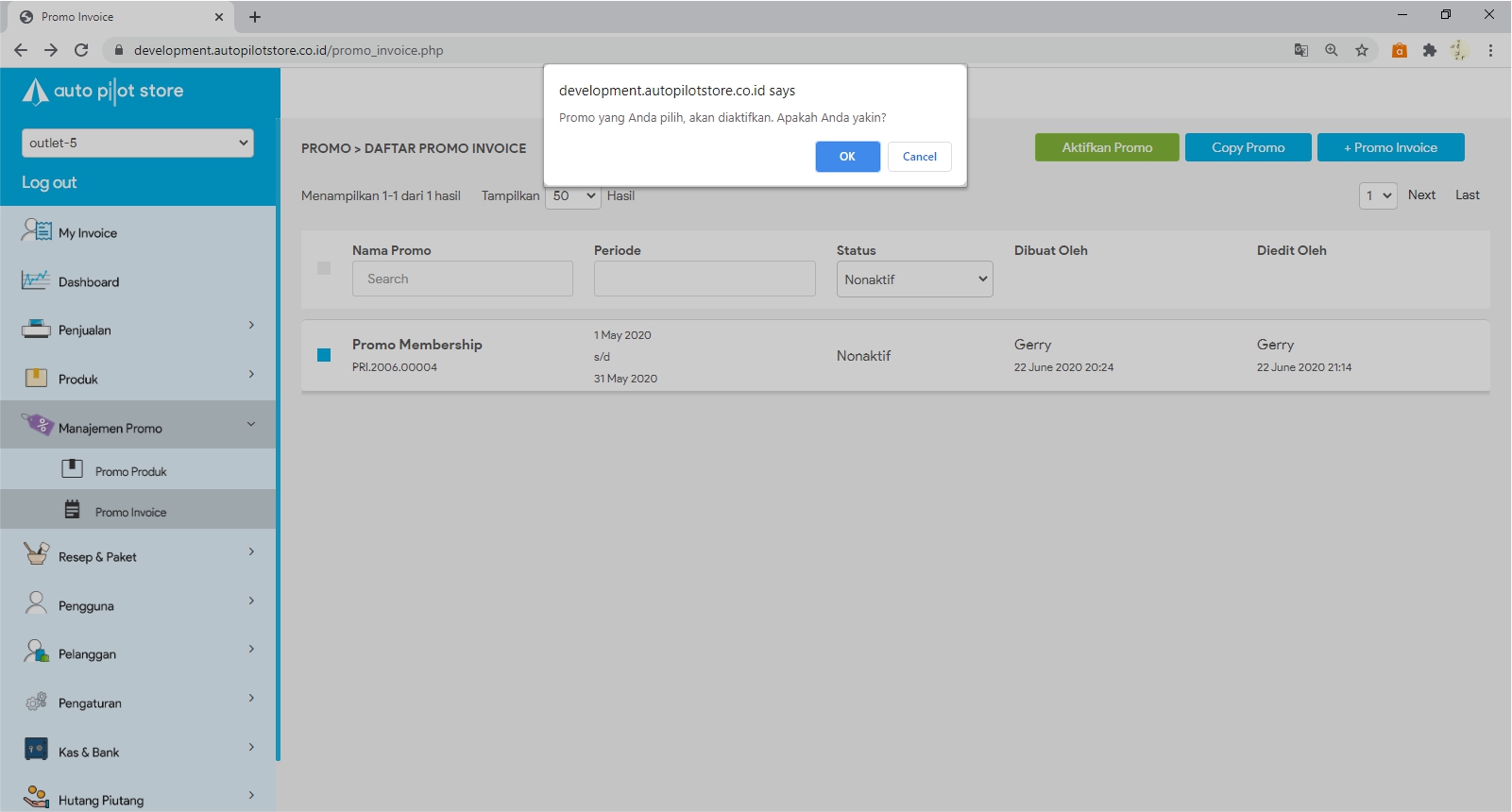Viewport: 1512px width, 812px height.
Task: Open the Promo Produk submenu item
Action: tap(130, 471)
